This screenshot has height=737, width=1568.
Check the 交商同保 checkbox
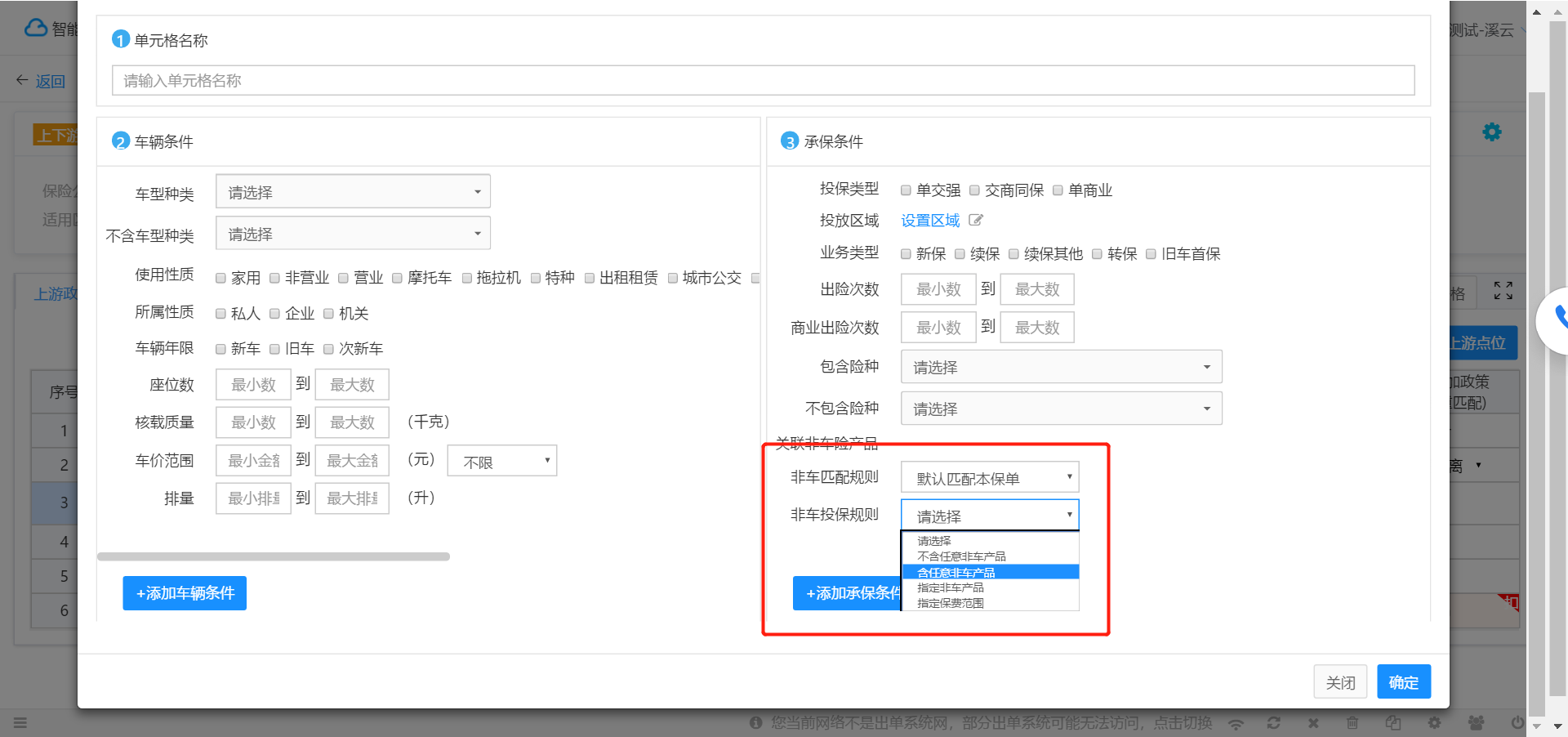point(974,190)
